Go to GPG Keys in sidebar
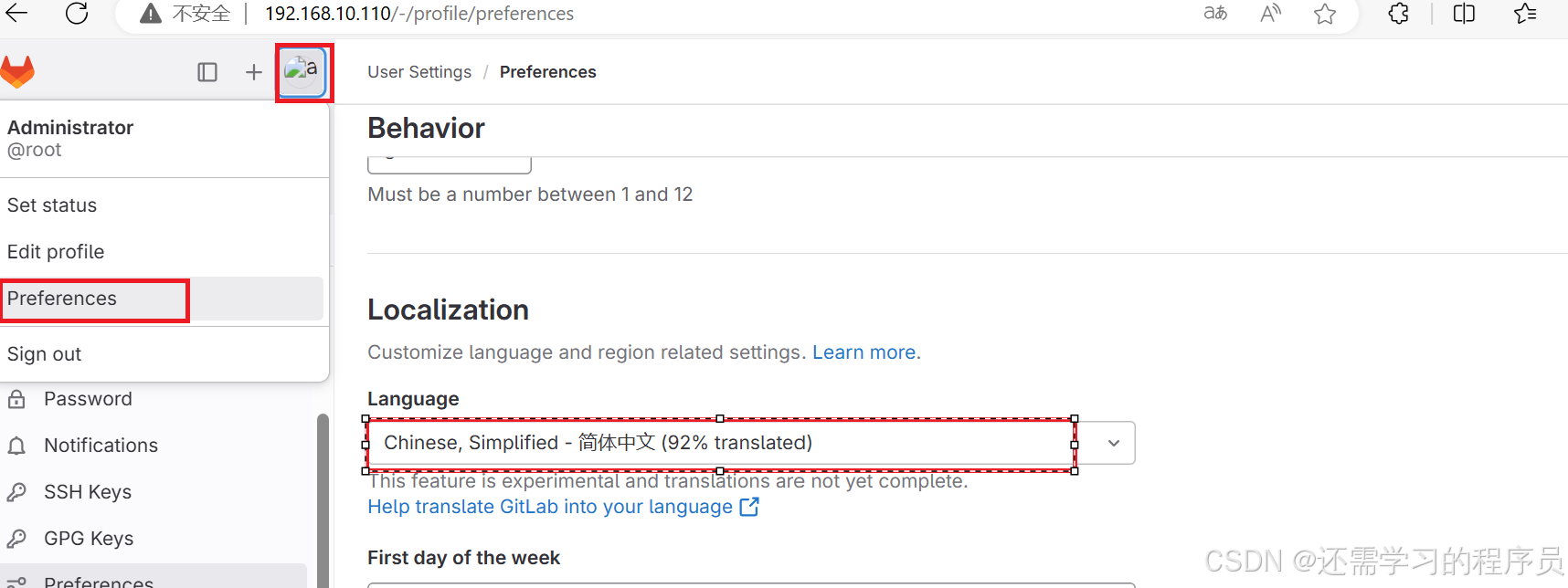Image resolution: width=1568 pixels, height=588 pixels. pos(89,539)
